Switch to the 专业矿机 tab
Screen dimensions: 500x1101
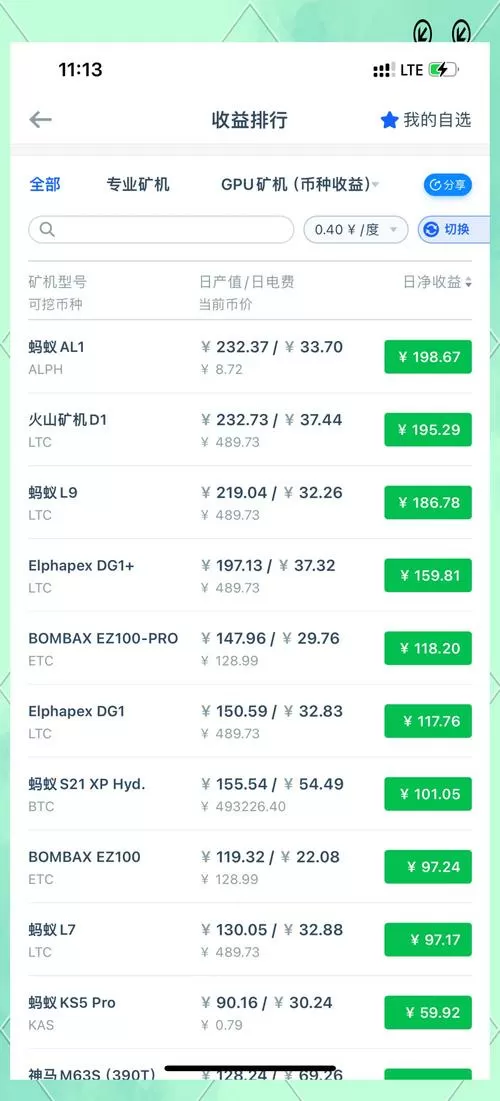(138, 185)
